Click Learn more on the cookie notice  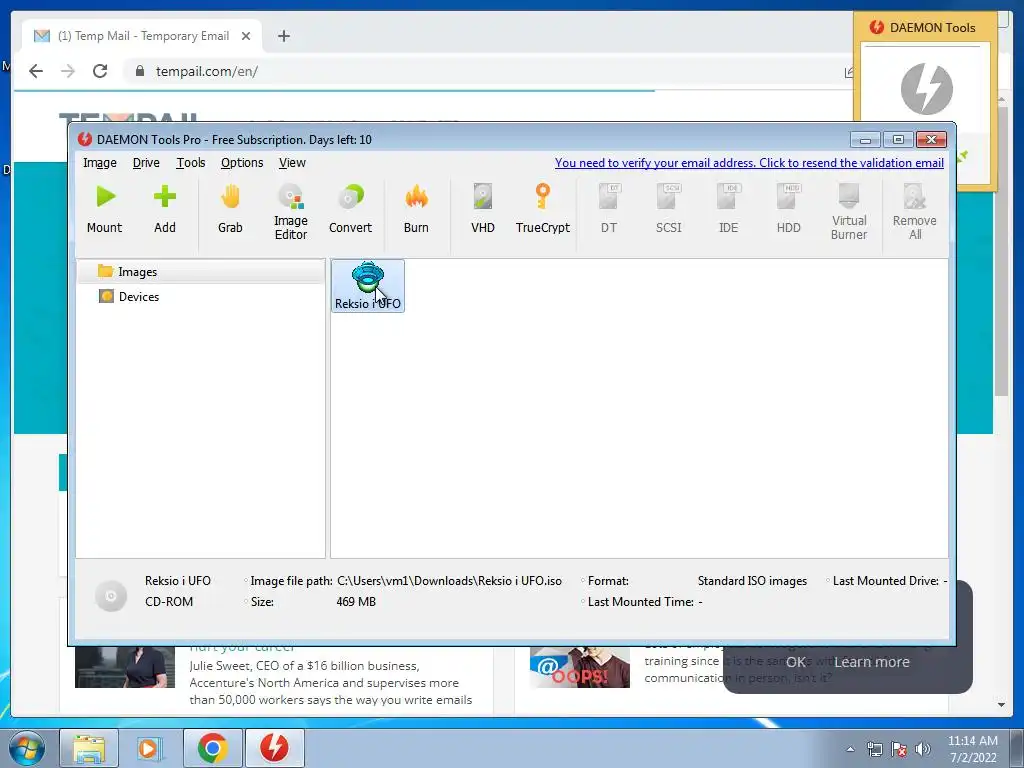tap(871, 662)
